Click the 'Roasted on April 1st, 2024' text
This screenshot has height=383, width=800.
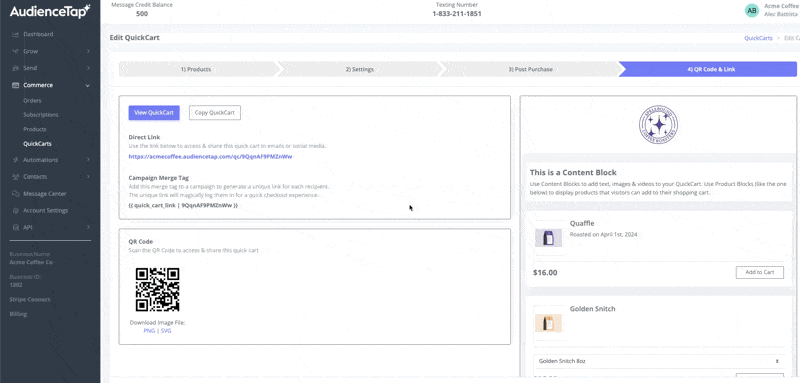[603, 235]
